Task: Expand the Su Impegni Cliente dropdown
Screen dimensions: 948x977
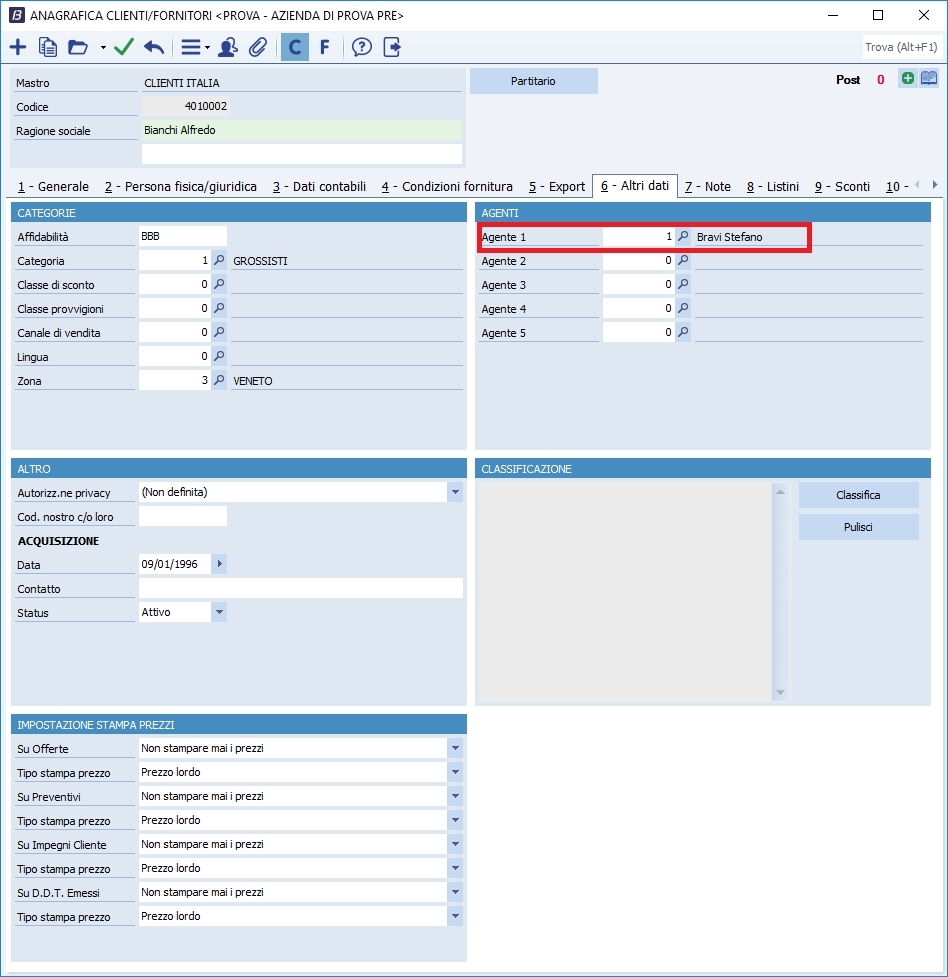Action: (455, 844)
